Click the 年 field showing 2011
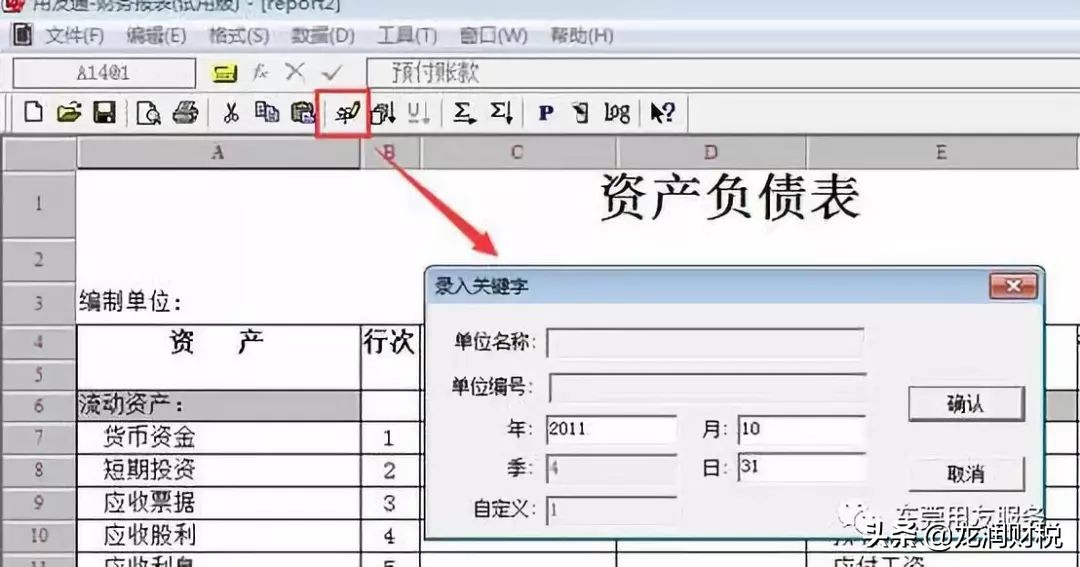This screenshot has height=567, width=1080. pos(611,429)
